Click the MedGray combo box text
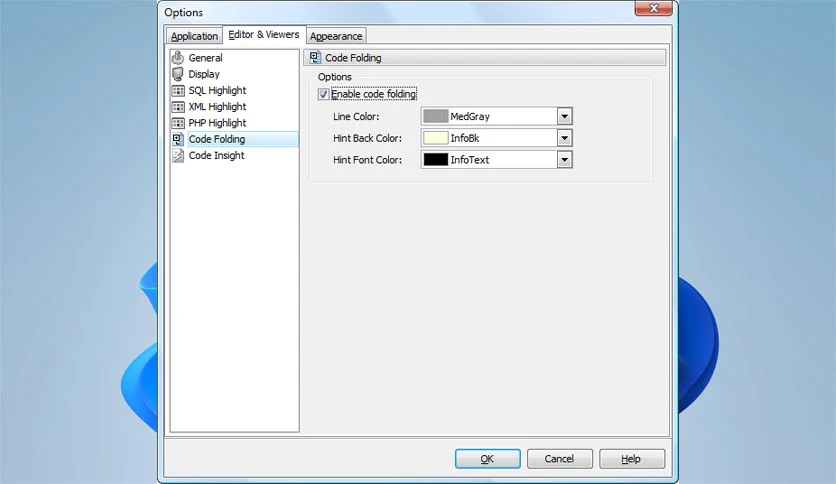836x484 pixels. pyautogui.click(x=470, y=116)
